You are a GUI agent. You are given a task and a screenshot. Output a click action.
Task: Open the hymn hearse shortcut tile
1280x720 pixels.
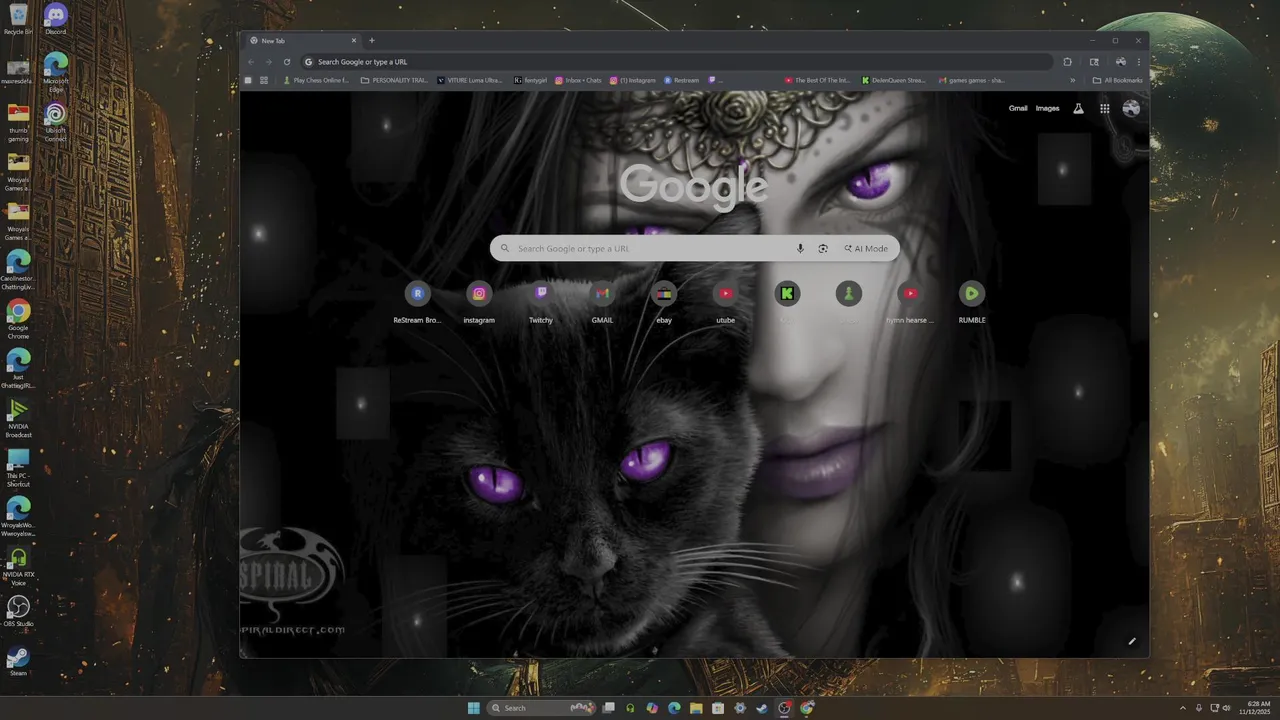tap(910, 303)
